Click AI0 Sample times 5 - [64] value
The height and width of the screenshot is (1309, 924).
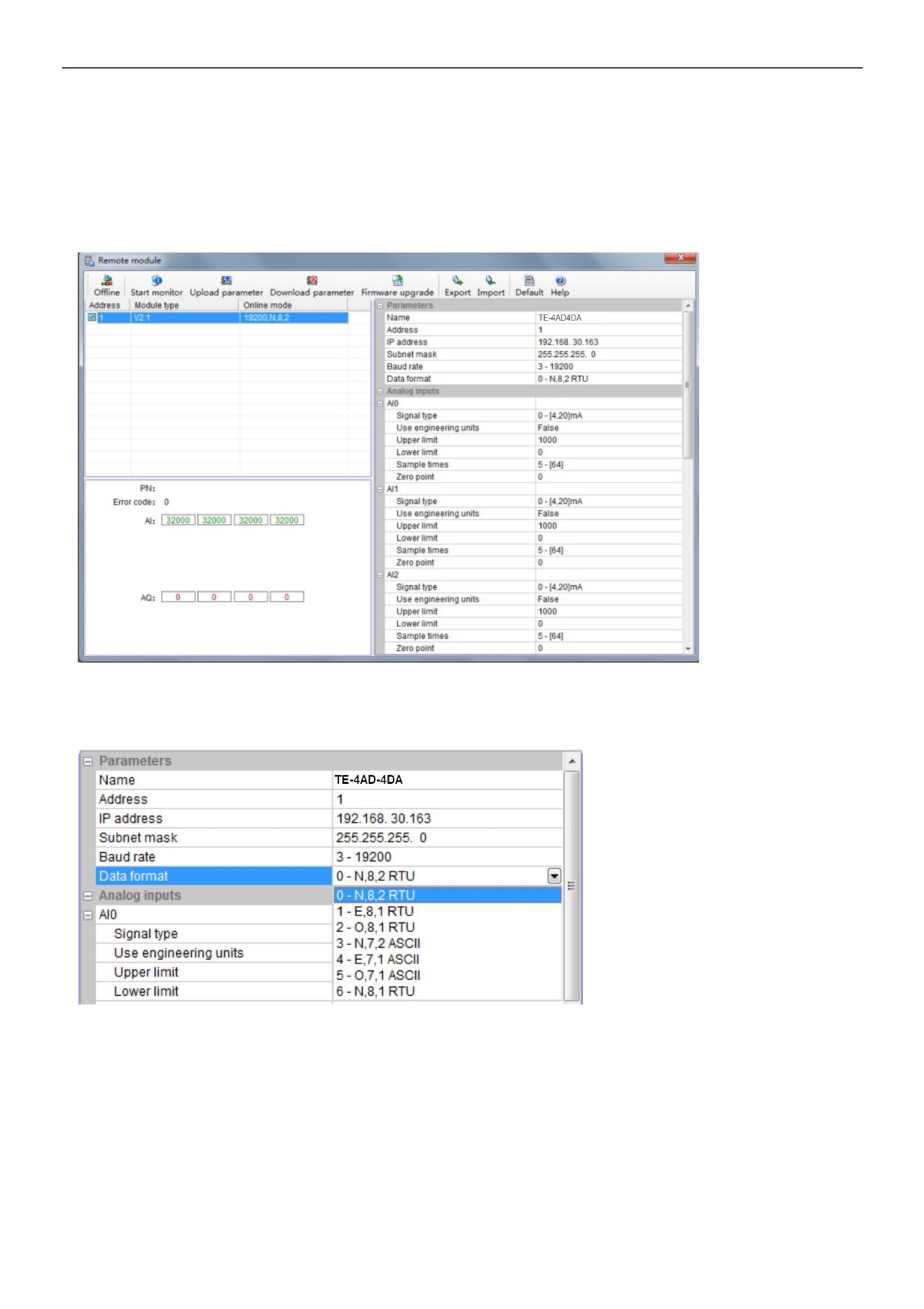click(x=609, y=465)
